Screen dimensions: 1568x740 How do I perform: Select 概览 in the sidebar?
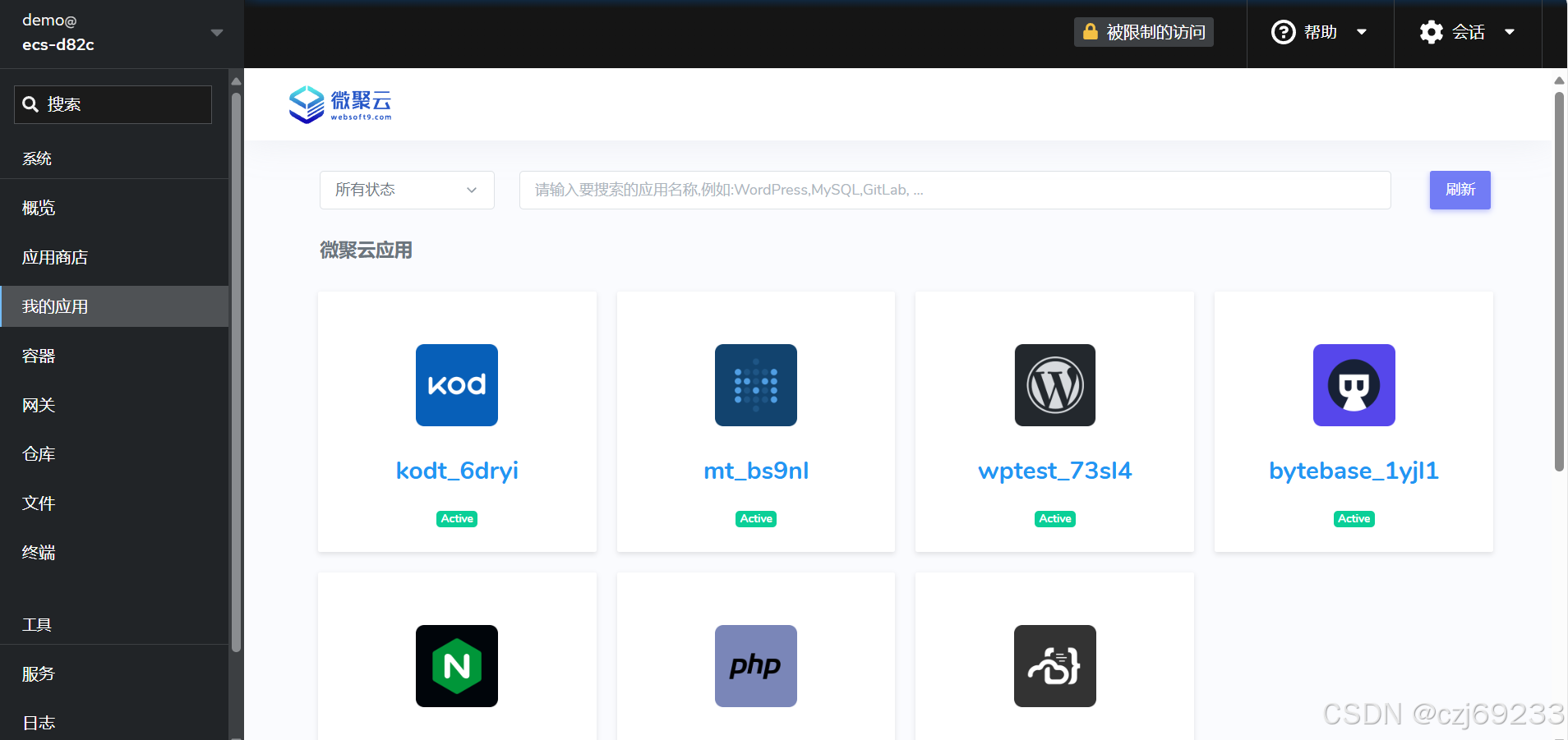point(114,208)
